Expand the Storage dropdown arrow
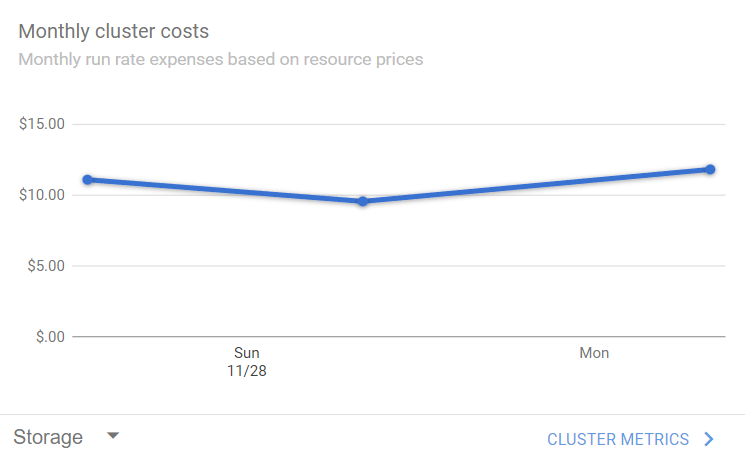 pos(113,436)
